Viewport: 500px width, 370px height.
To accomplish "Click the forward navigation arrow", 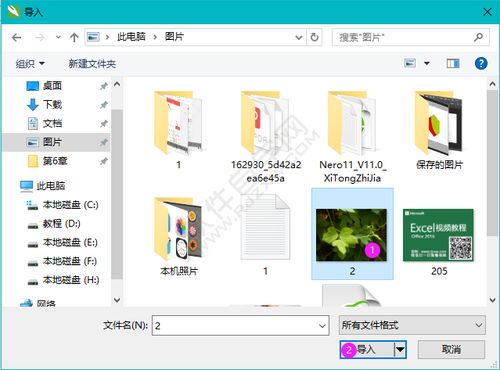I will point(40,38).
